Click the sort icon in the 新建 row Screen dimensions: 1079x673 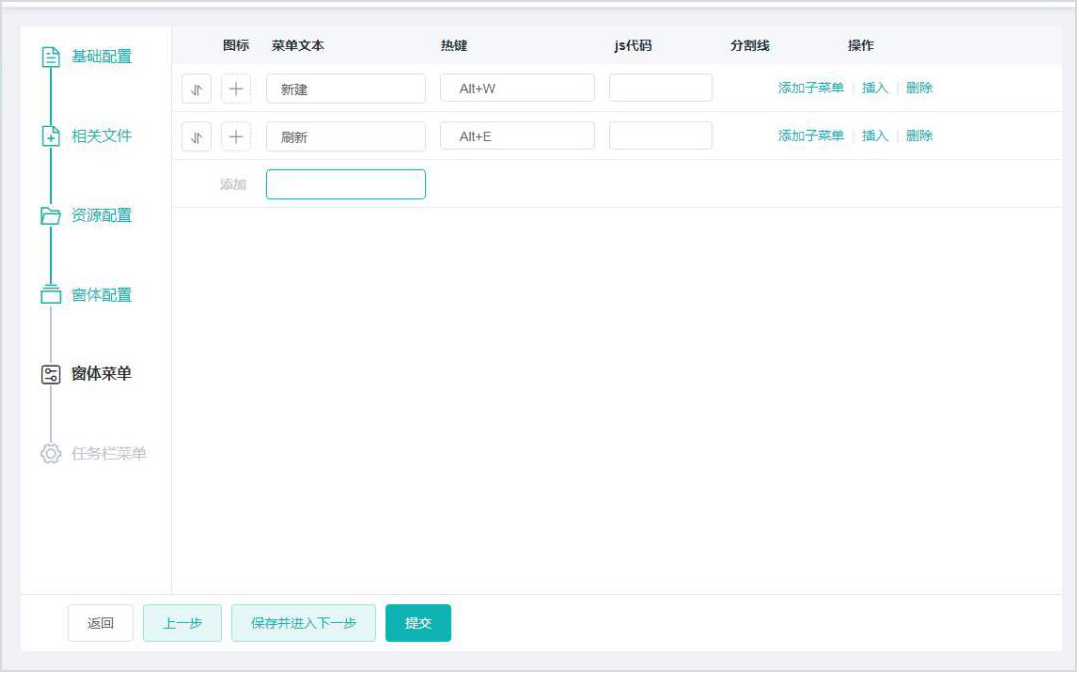[196, 88]
